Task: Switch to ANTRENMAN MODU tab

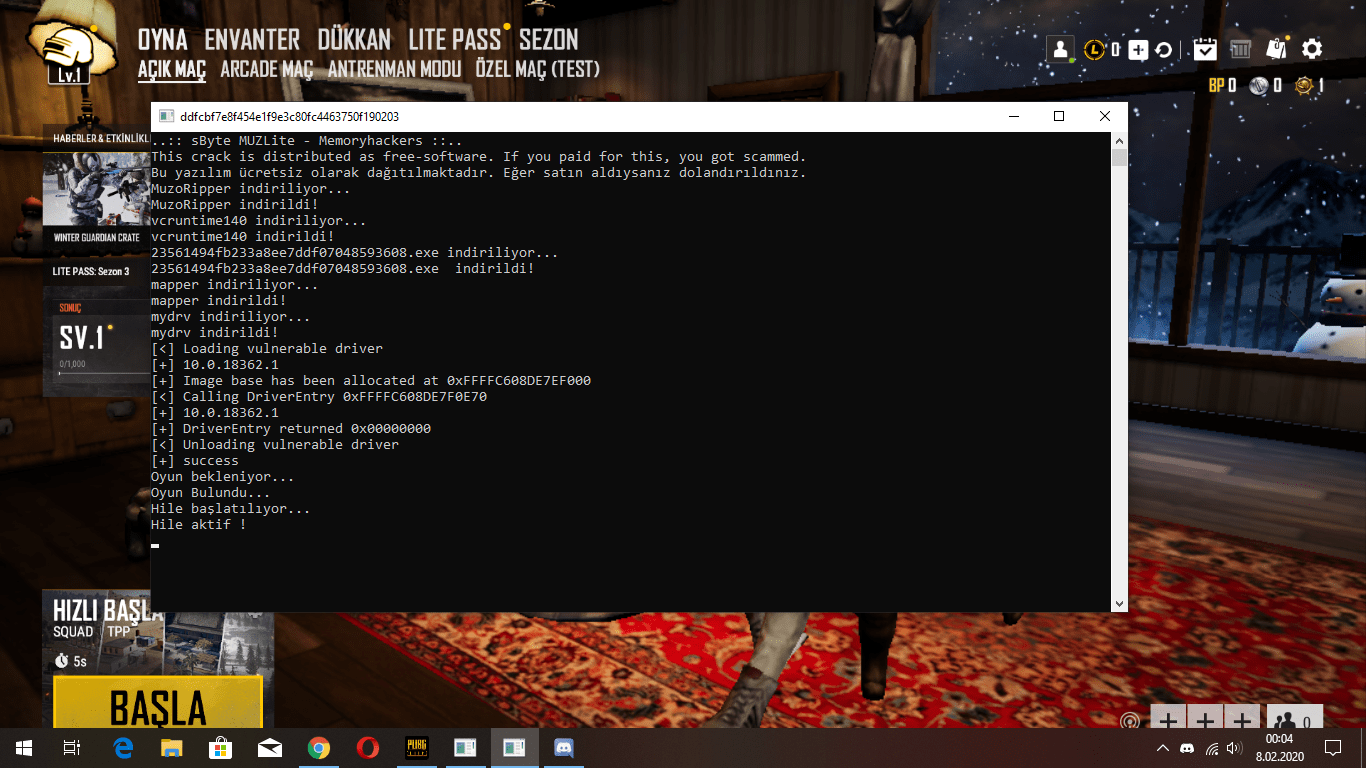Action: (x=394, y=69)
